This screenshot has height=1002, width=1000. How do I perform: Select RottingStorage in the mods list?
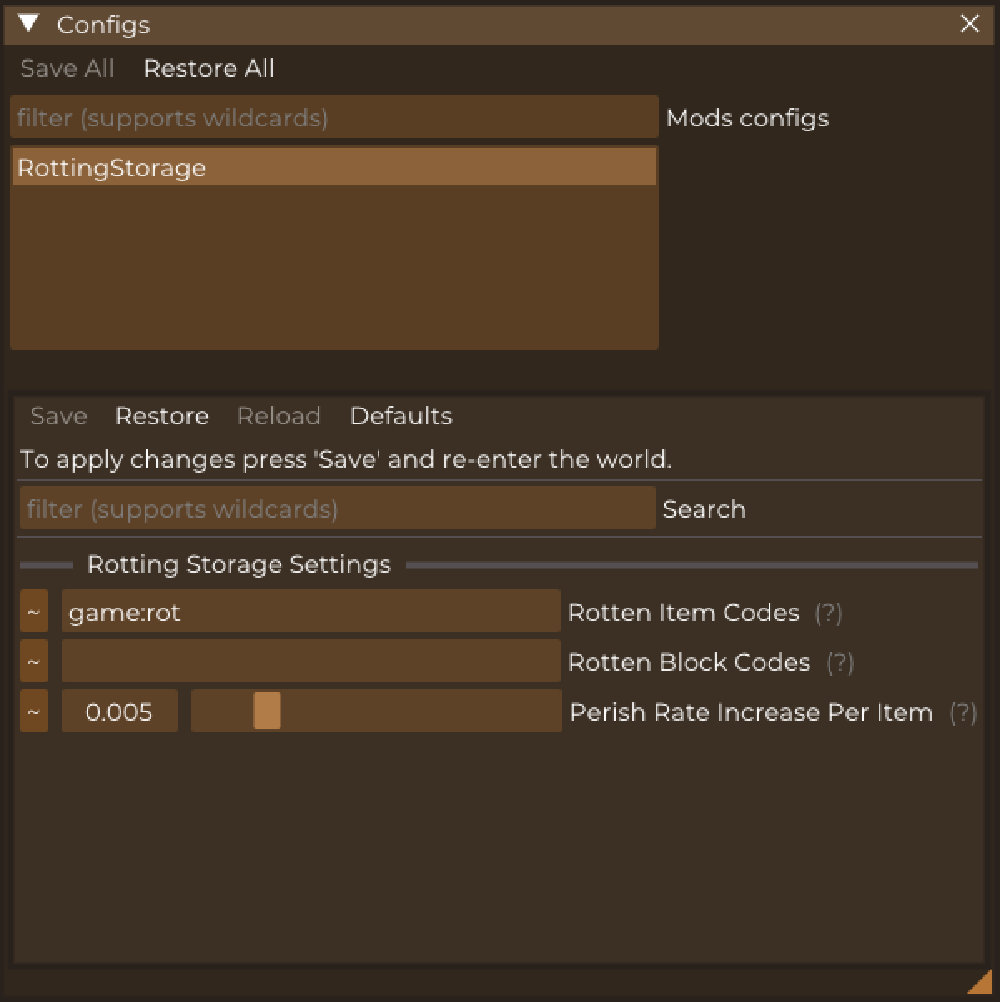334,168
